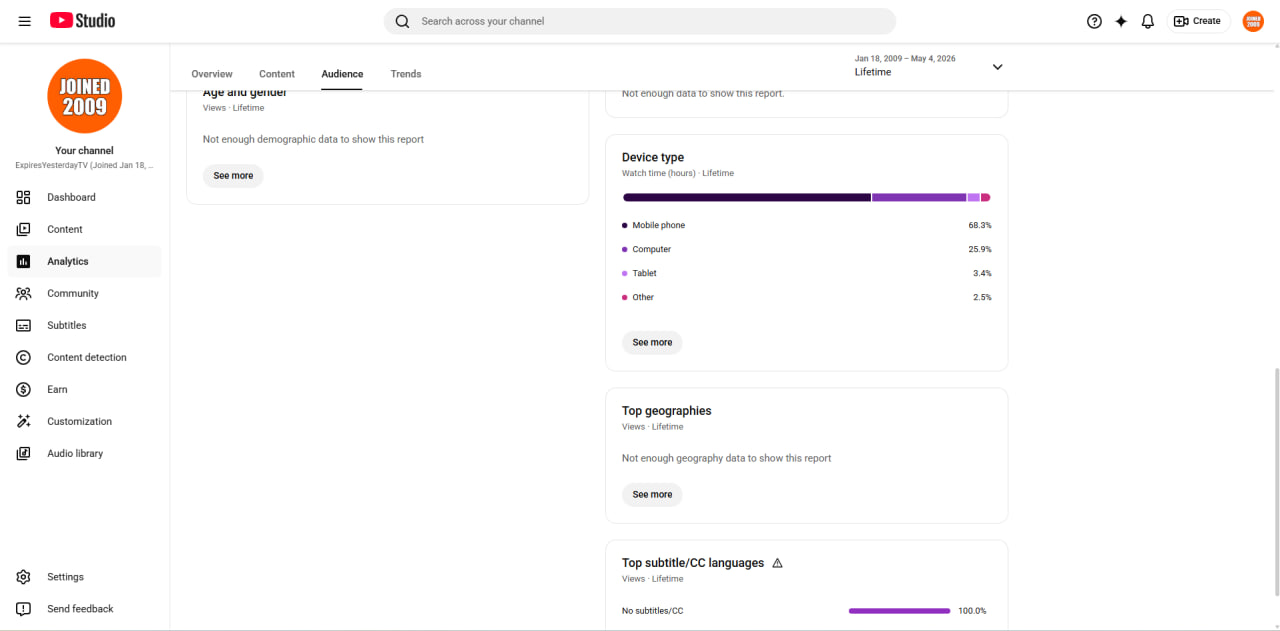Viewport: 1280px width, 631px height.
Task: Click the Earn dollar icon
Action: point(24,389)
